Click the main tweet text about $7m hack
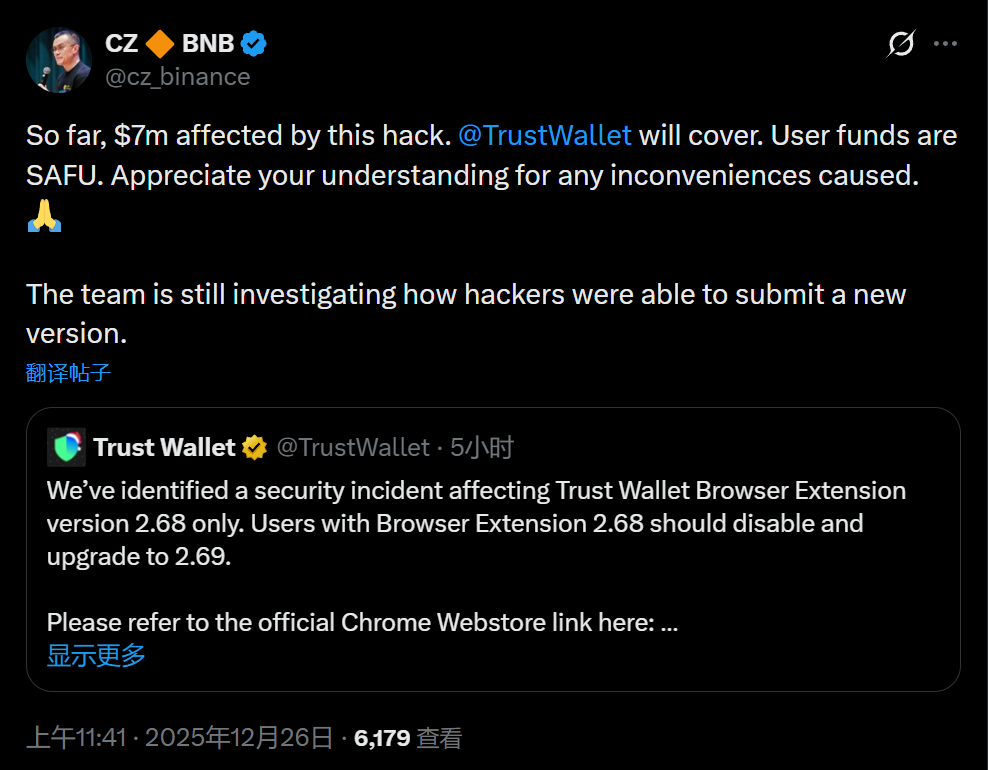This screenshot has height=770, width=988. (x=490, y=155)
